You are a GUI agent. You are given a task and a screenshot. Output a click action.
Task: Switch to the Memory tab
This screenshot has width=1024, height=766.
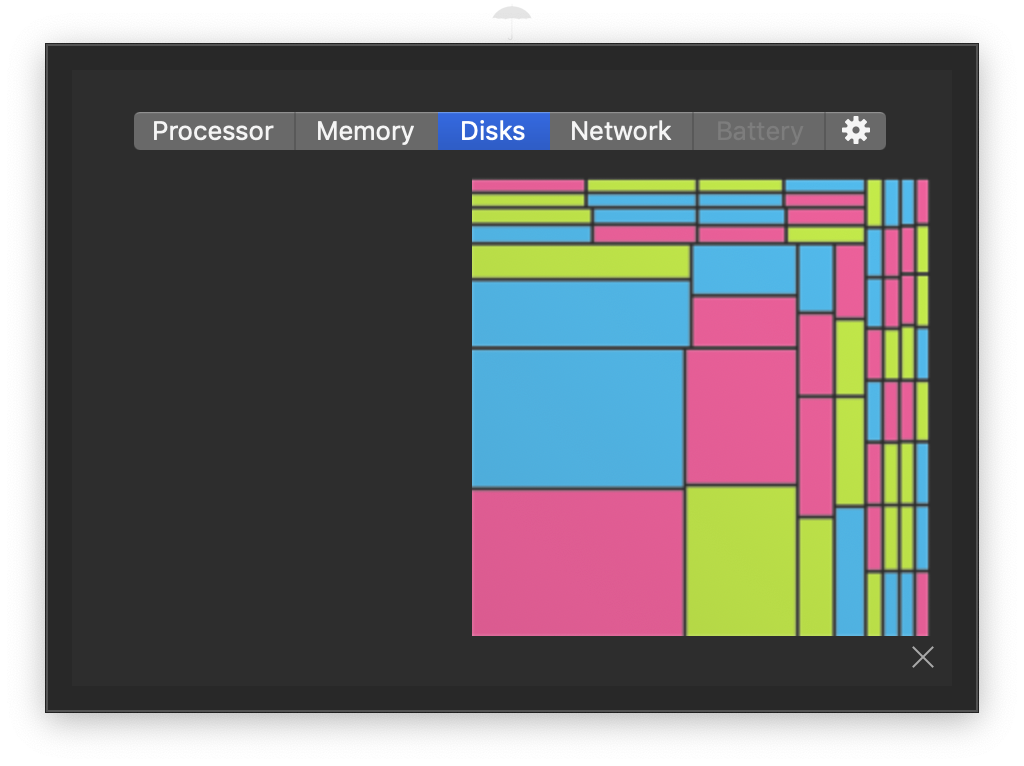366,131
